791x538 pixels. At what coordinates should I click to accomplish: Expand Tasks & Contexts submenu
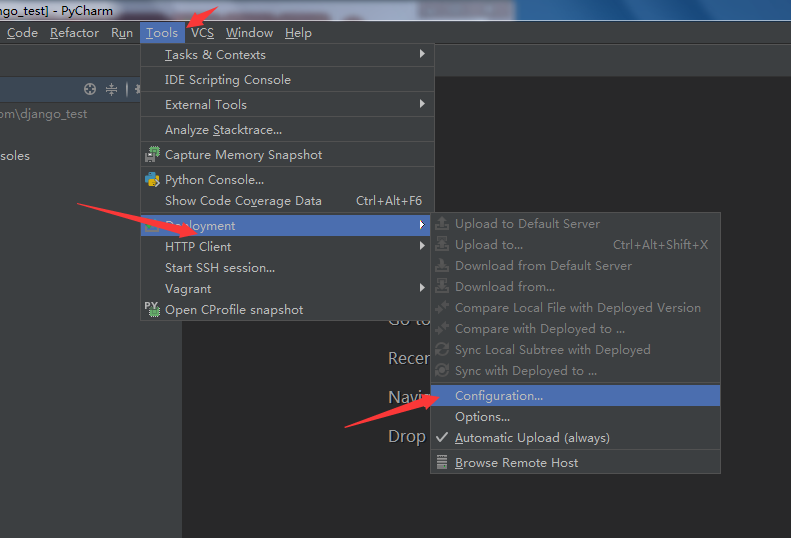pyautogui.click(x=287, y=55)
